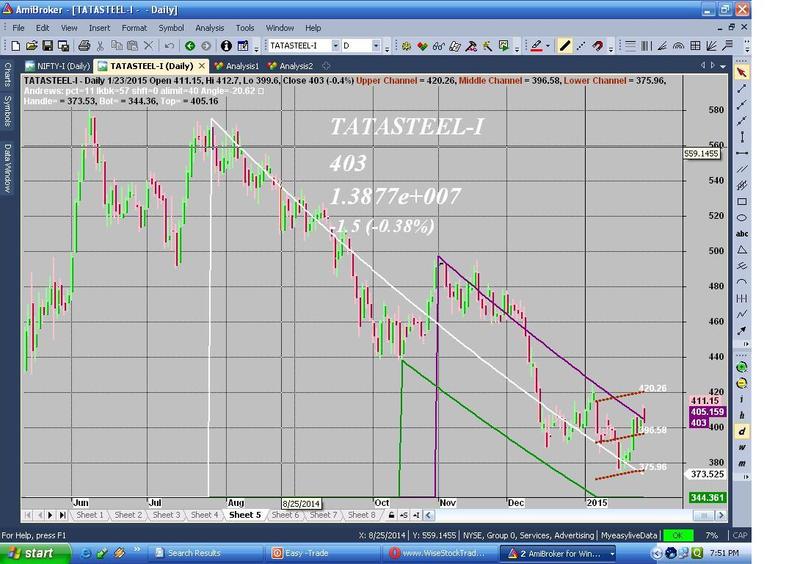Switch to monthly interval with m button

tap(742, 463)
